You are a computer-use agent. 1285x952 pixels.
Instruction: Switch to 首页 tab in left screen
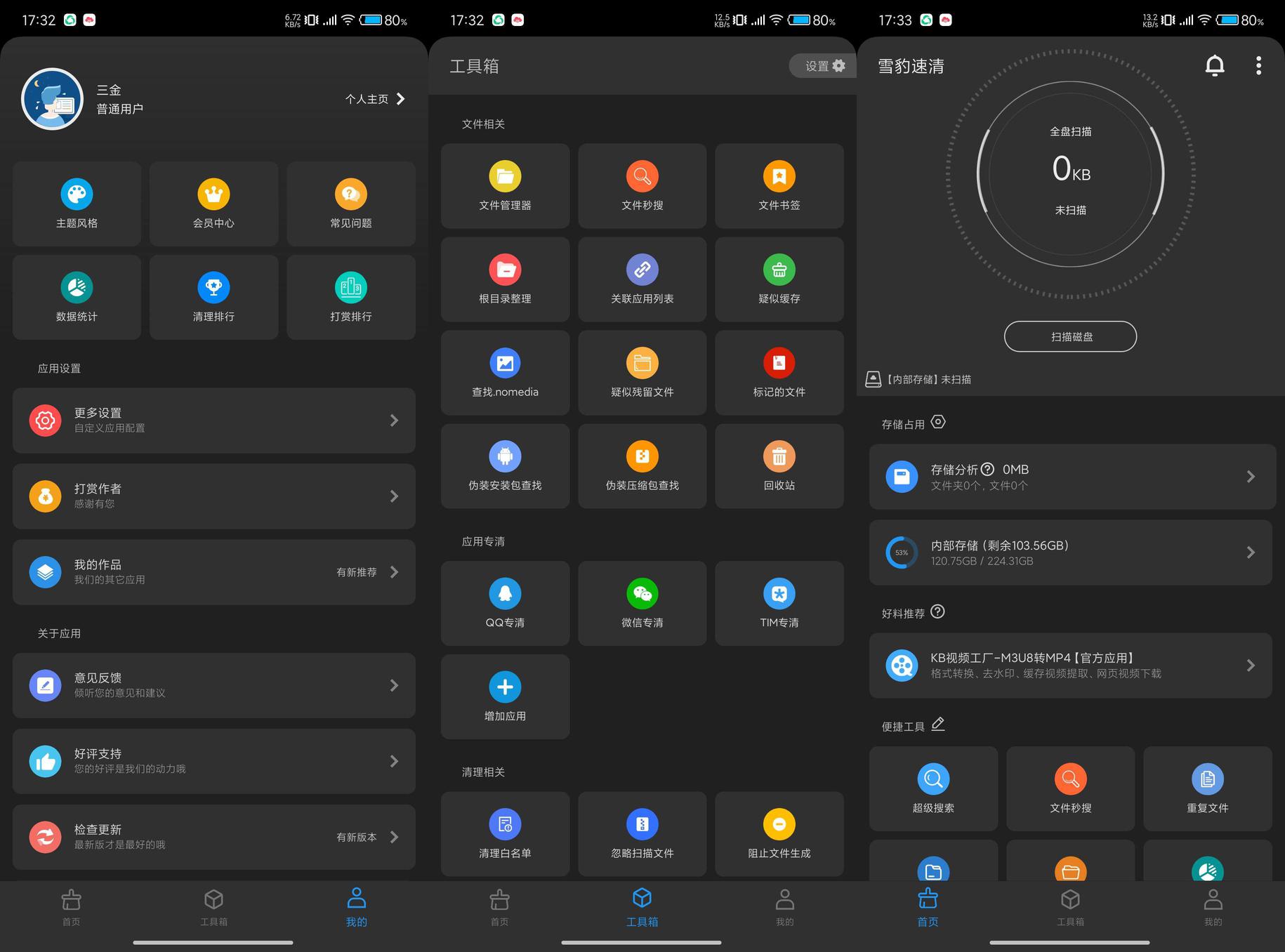71,907
